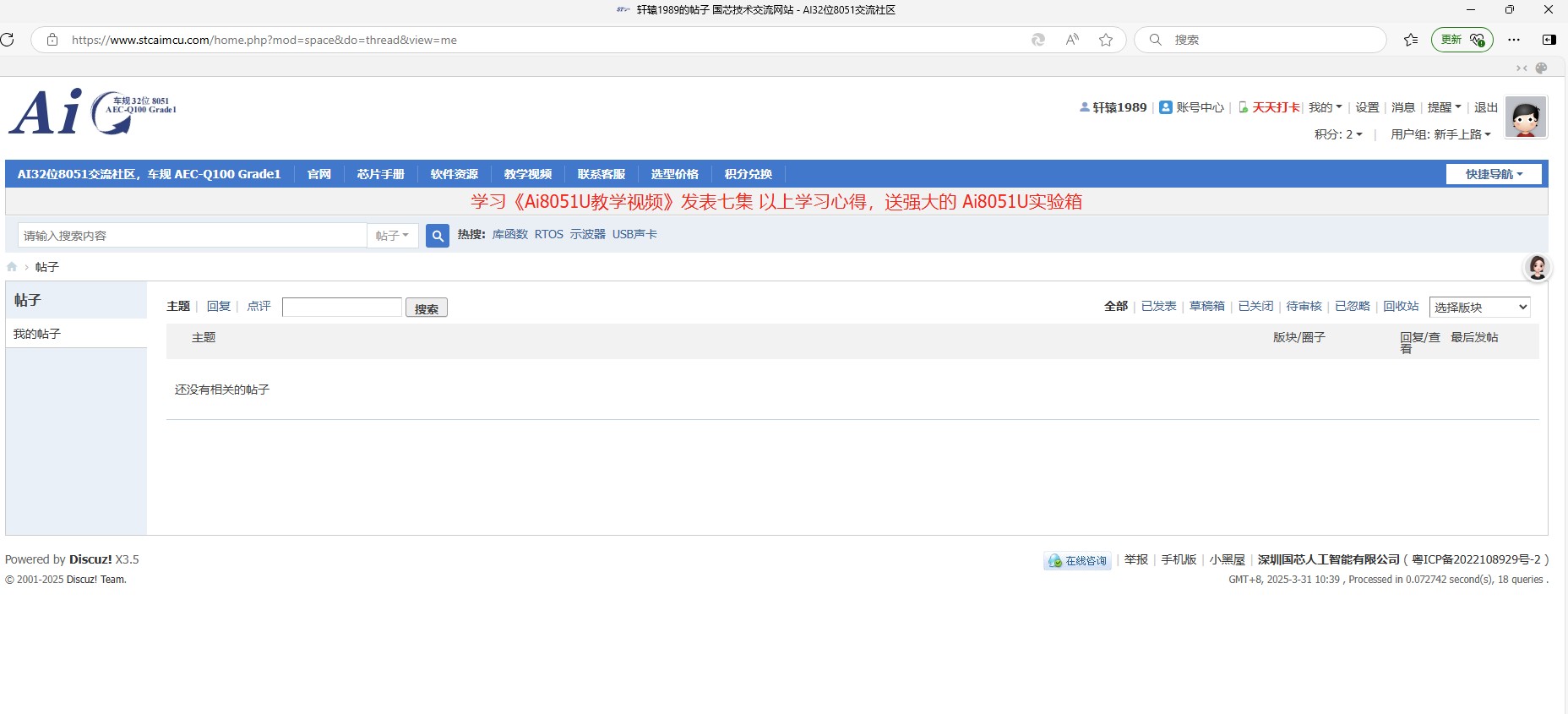Image resolution: width=1568 pixels, height=714 pixels.
Task: Select 已忽略 filter
Action: pyautogui.click(x=1353, y=306)
